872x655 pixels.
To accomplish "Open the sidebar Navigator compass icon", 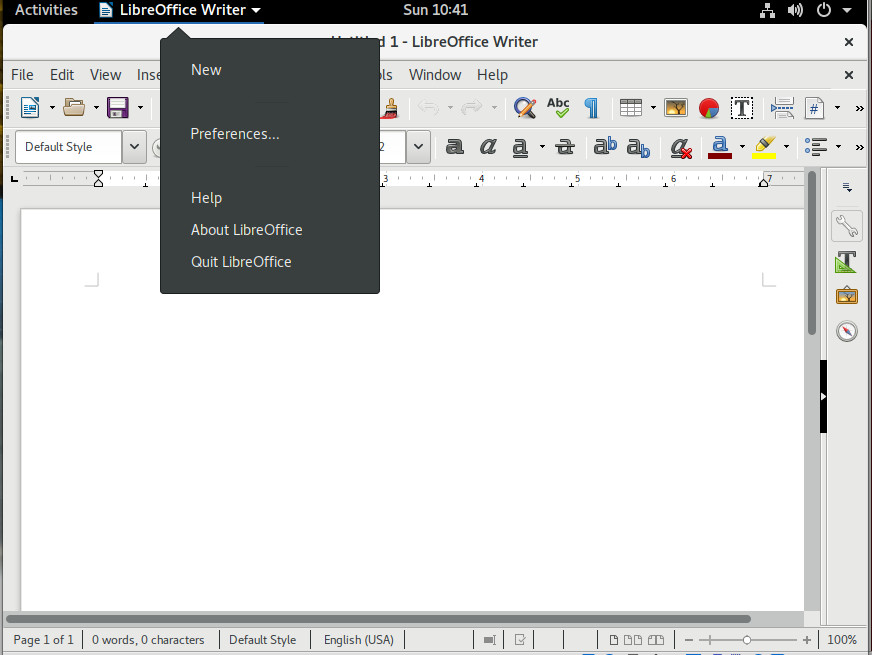I will 847,331.
